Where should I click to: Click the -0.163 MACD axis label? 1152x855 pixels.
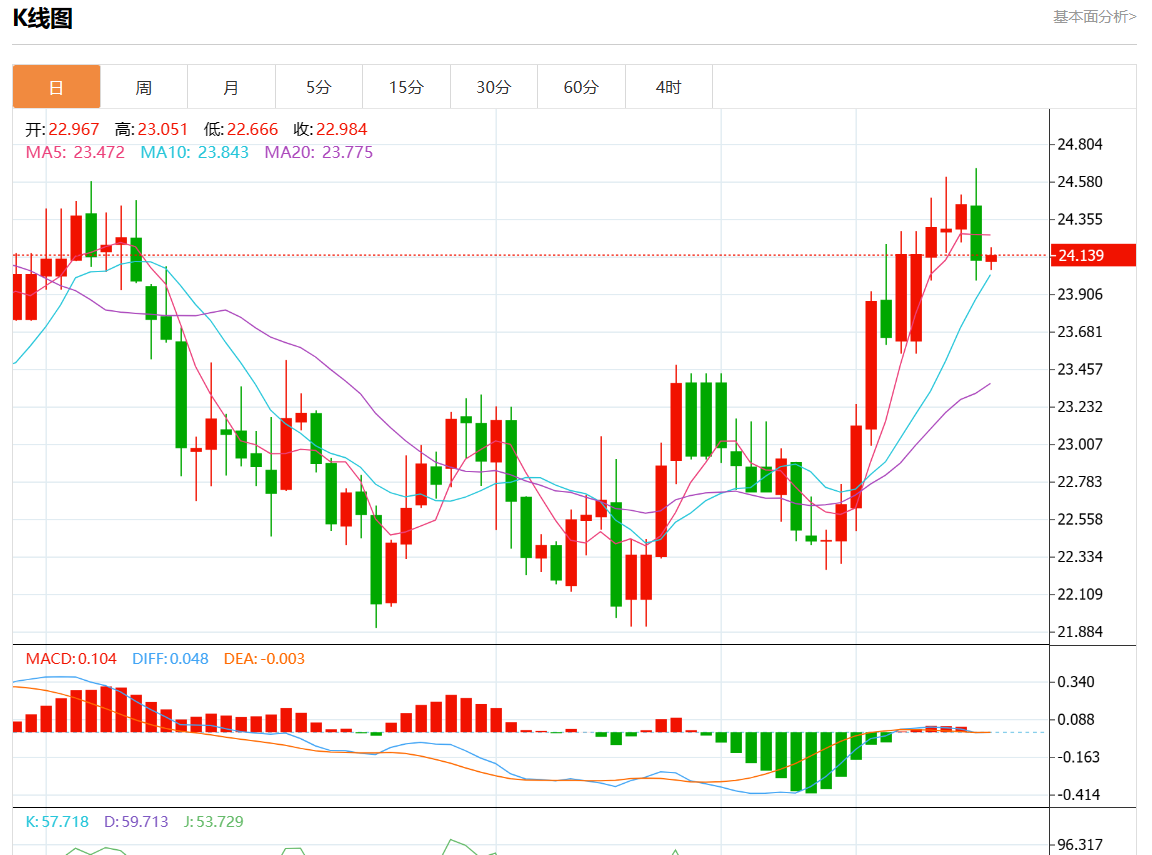pos(1078,757)
